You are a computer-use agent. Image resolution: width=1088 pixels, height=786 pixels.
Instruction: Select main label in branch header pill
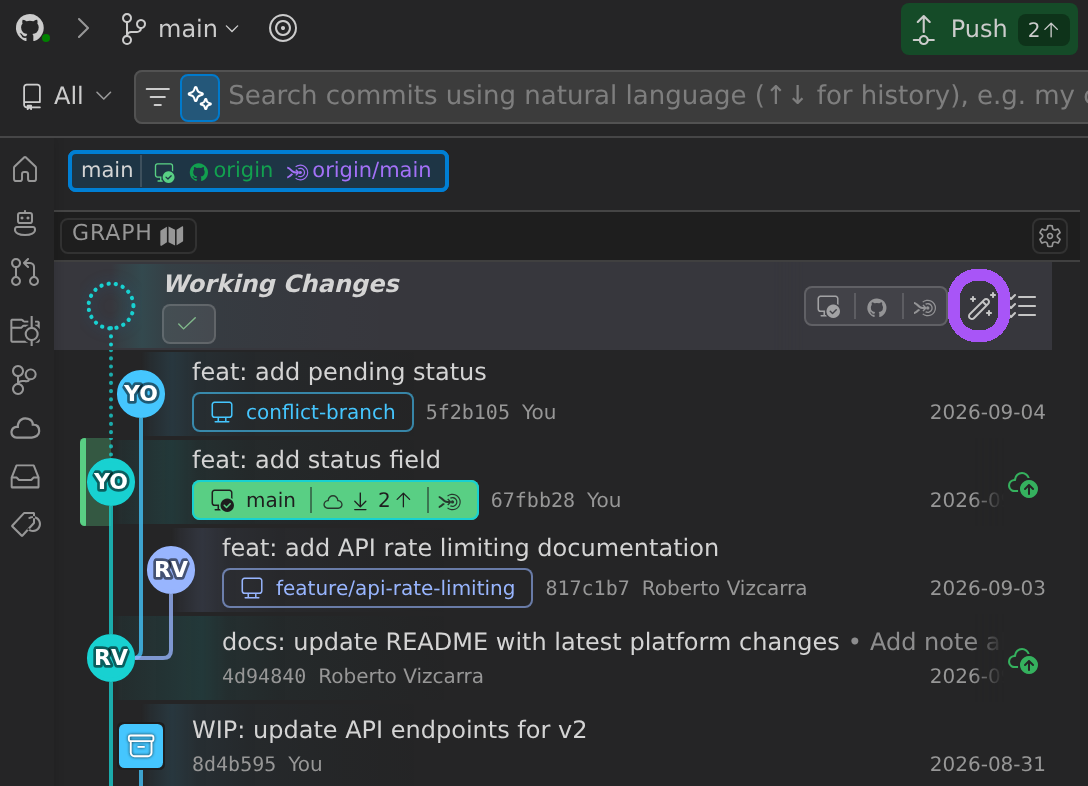pos(107,170)
